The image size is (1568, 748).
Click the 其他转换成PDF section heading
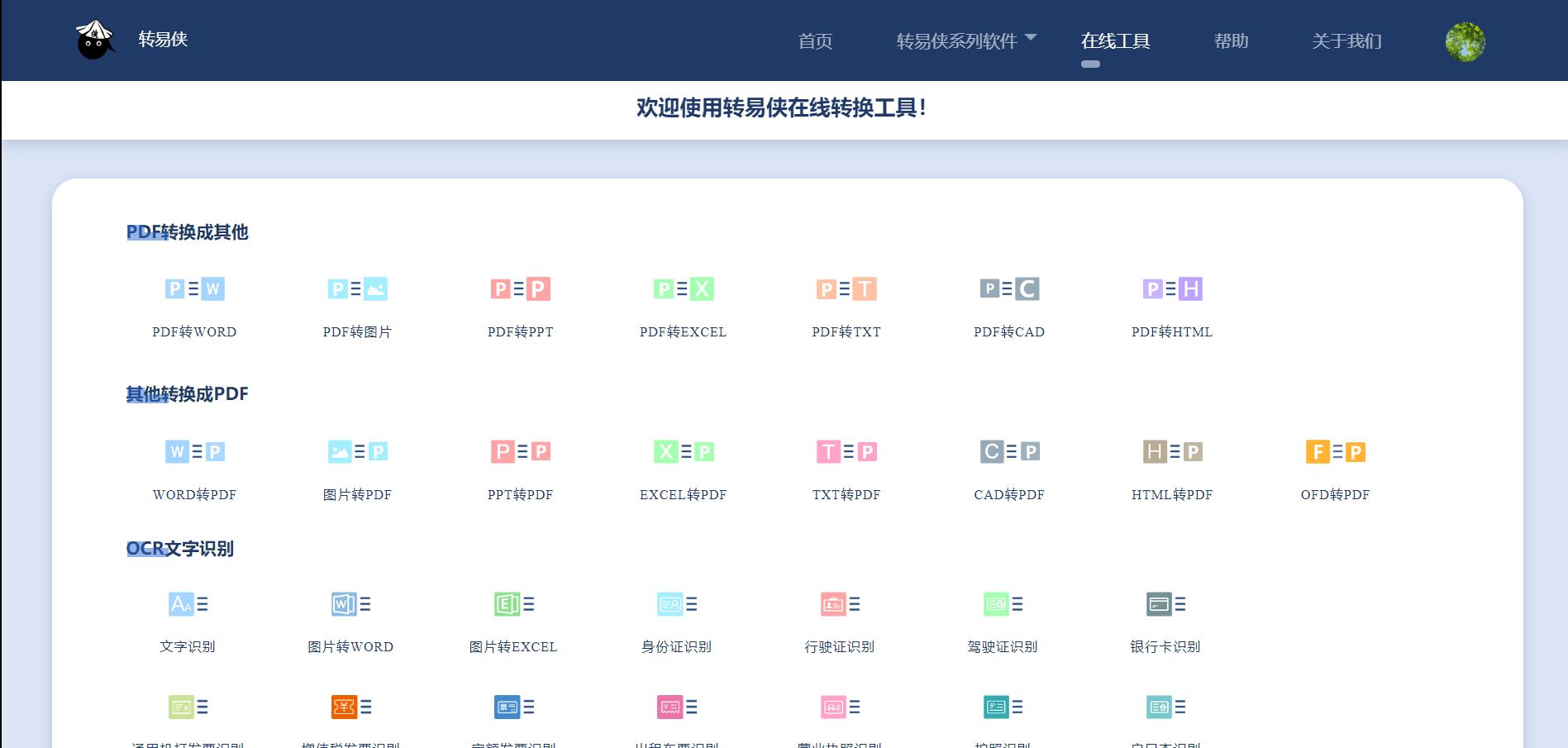[x=188, y=394]
